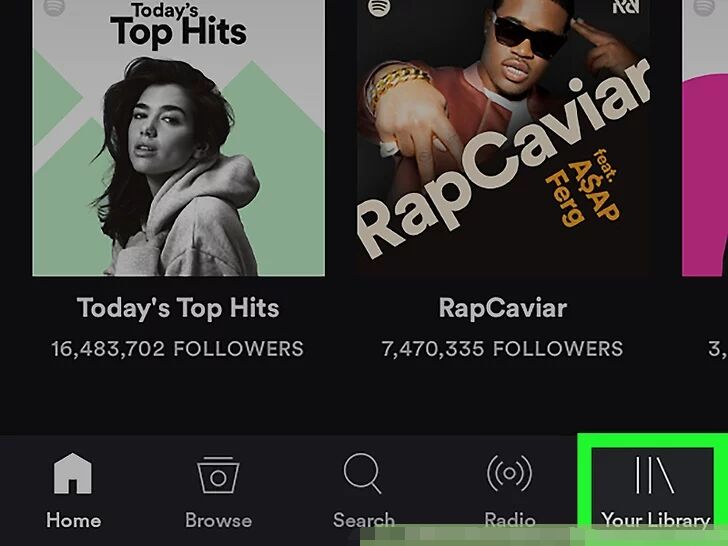Switch to the Radio tab label
Image resolution: width=728 pixels, height=546 pixels.
coord(510,520)
